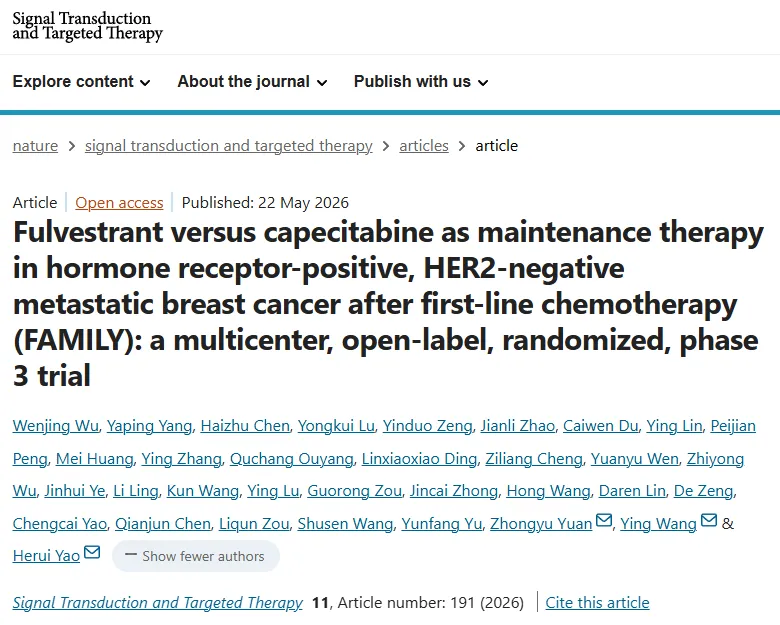Open the About the journal dropdown
780x625 pixels.
coord(252,82)
